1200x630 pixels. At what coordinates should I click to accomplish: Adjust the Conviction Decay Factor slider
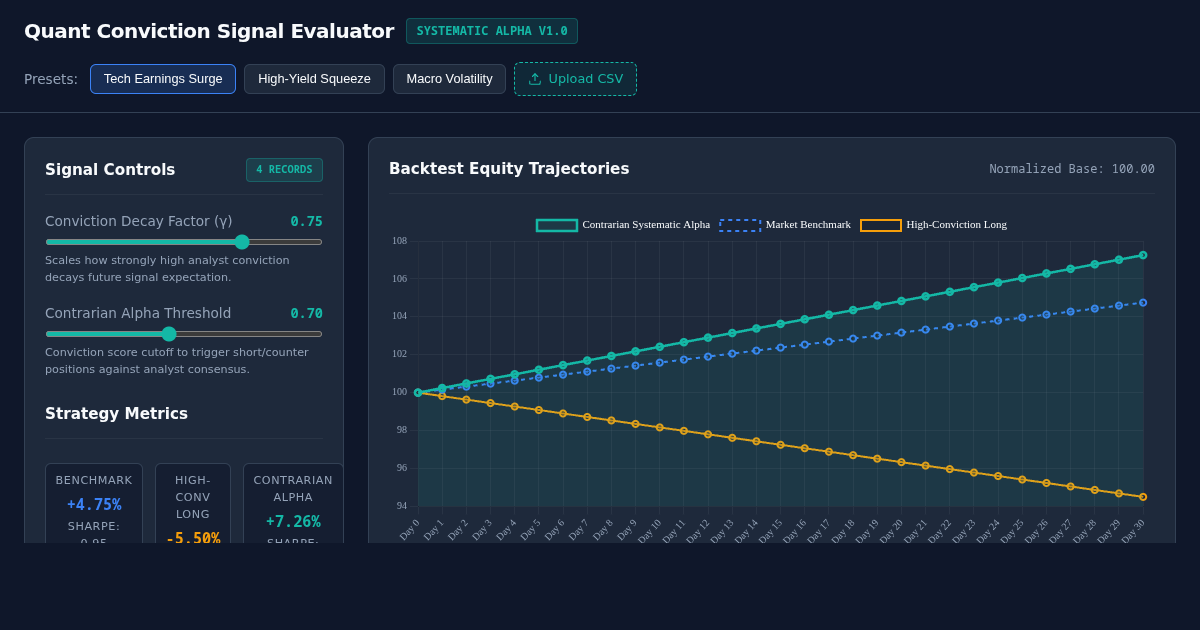(184, 242)
